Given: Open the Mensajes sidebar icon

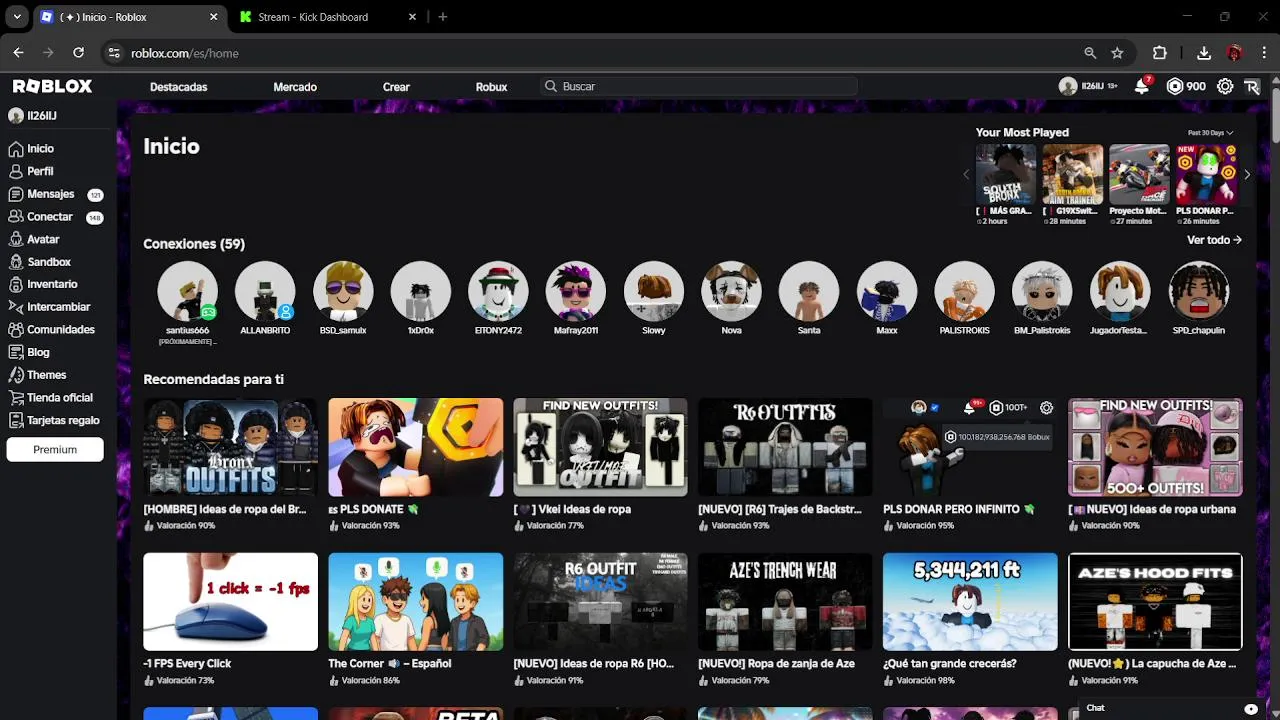Looking at the screenshot, I should click(16, 194).
